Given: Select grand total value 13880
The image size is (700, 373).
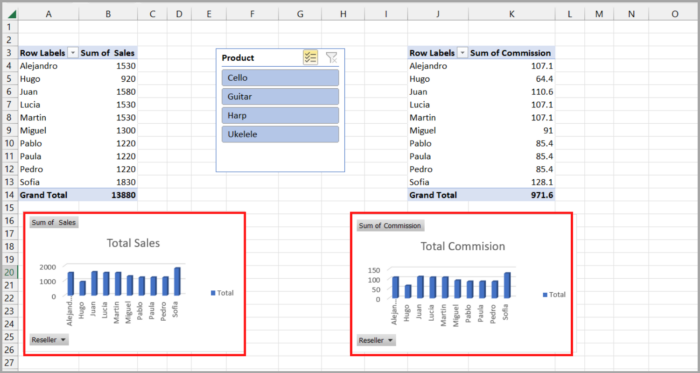Looking at the screenshot, I should (108, 195).
